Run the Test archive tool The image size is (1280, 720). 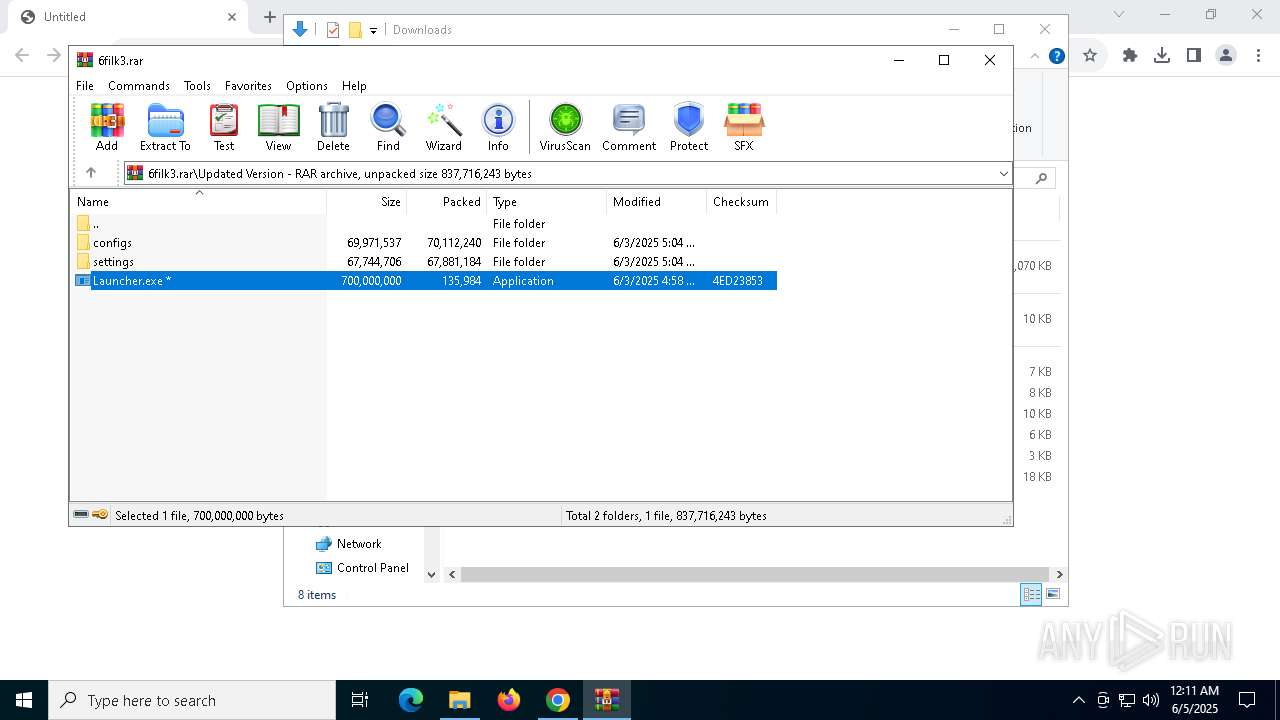click(x=224, y=127)
